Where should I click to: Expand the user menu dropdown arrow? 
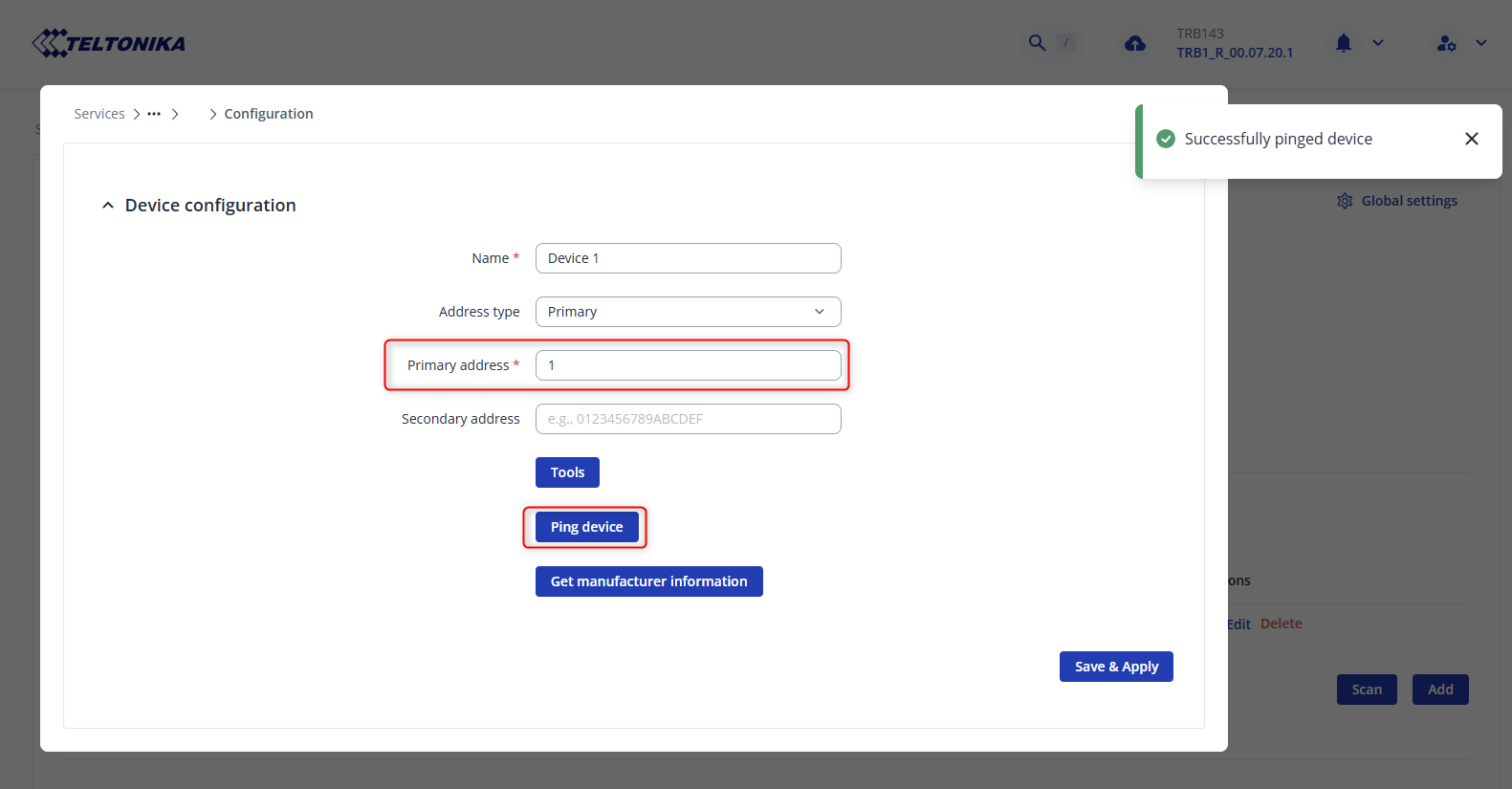[1481, 43]
